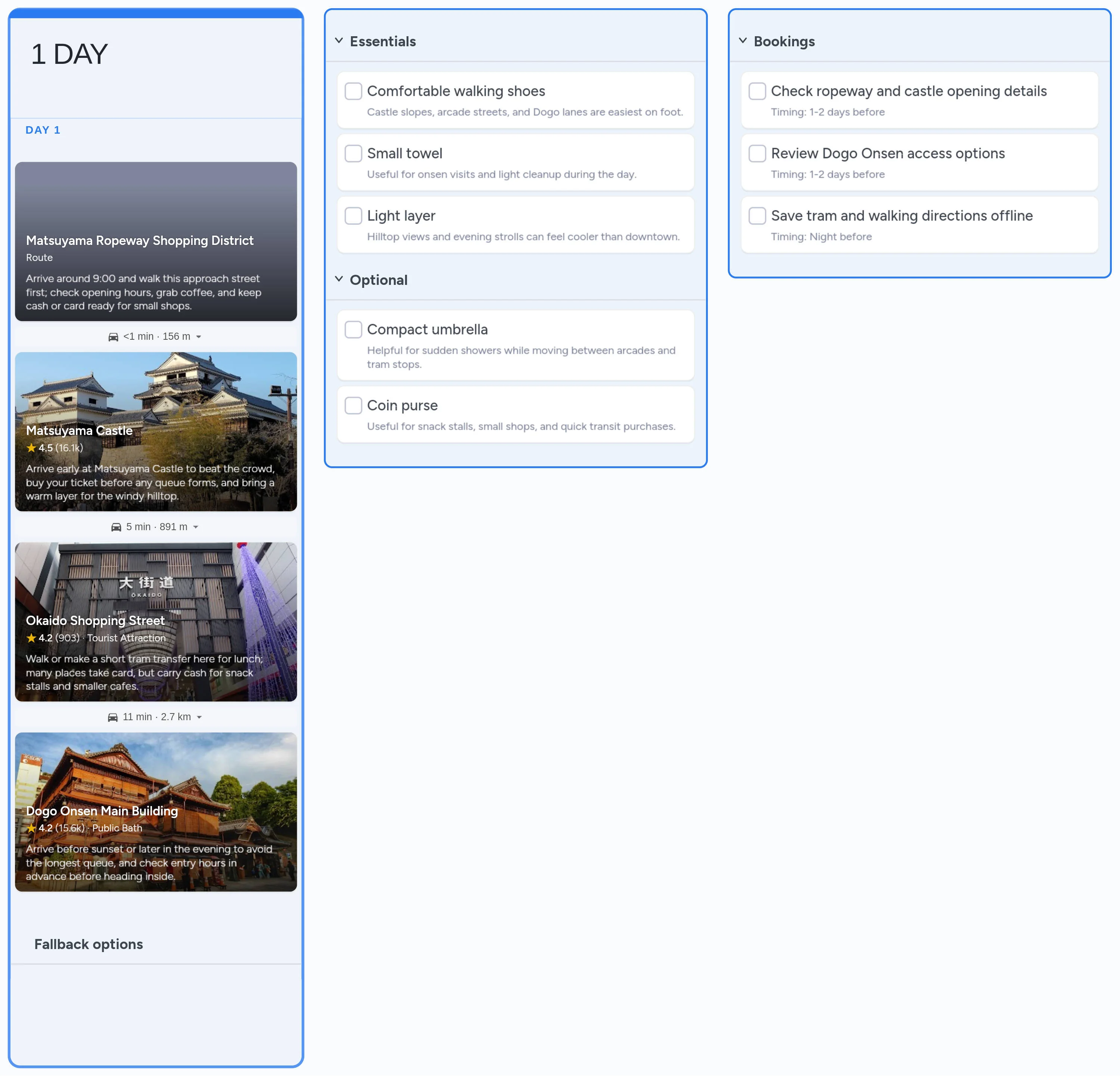Click star icon on Okaido Shopping Street

pyautogui.click(x=31, y=638)
